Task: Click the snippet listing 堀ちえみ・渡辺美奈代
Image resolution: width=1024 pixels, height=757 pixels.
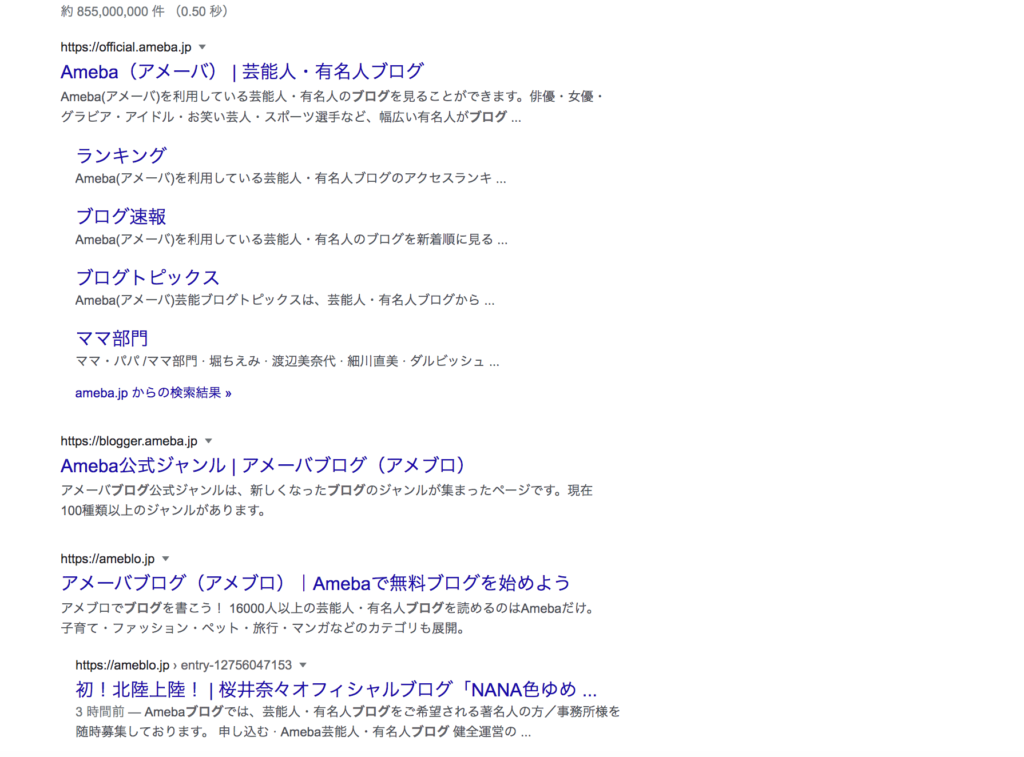Action: click(287, 361)
